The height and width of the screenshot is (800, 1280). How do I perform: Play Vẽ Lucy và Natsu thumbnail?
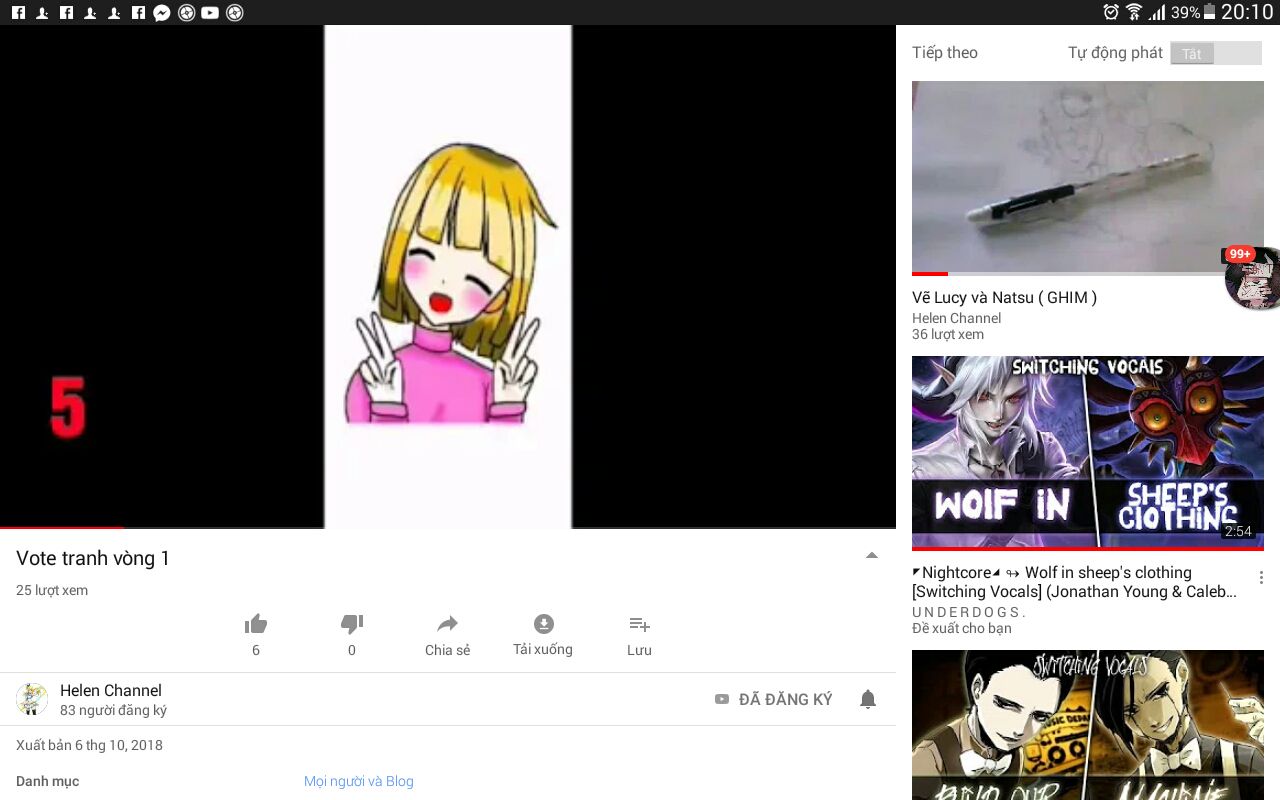tap(1087, 177)
